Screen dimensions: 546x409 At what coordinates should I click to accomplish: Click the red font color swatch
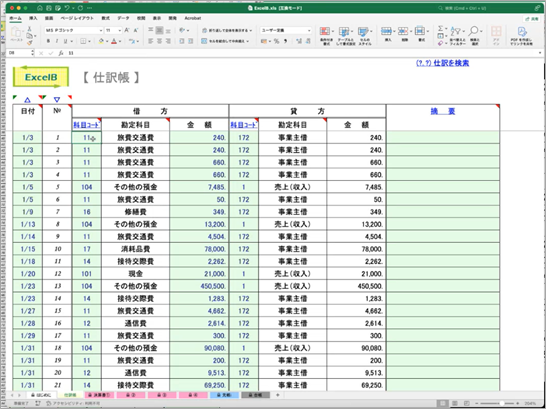point(114,41)
